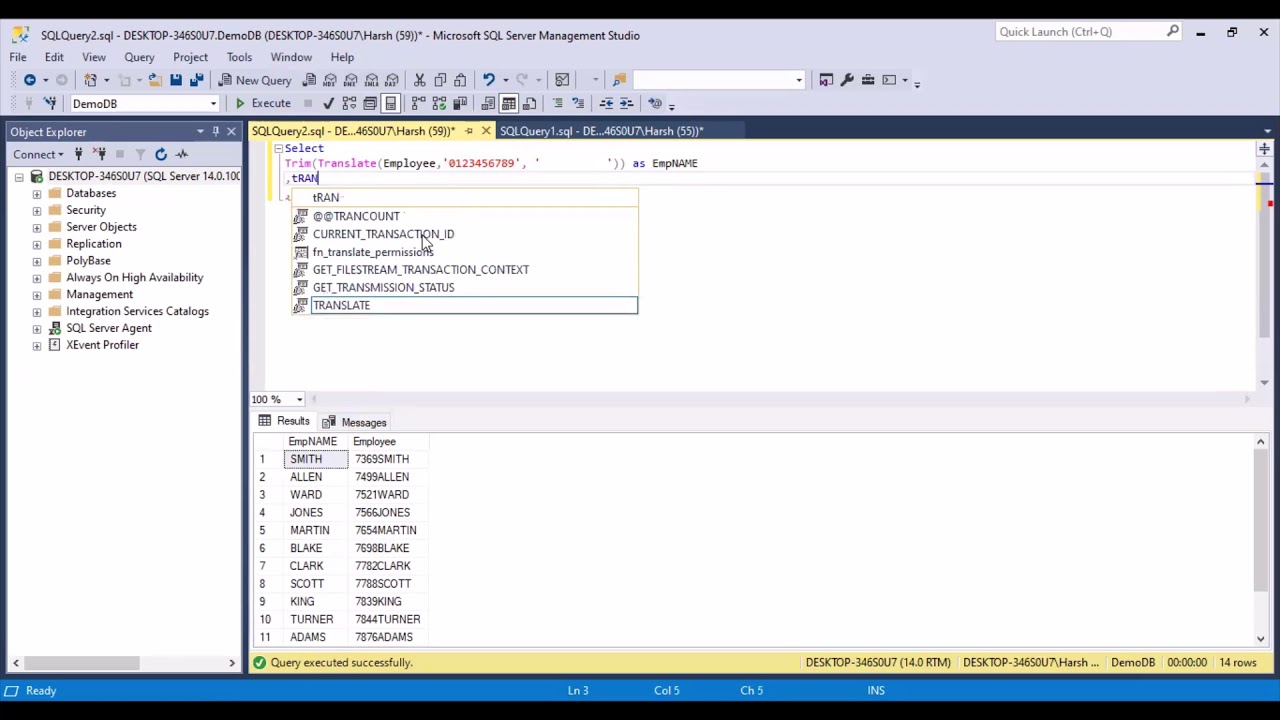This screenshot has width=1280, height=720.
Task: Open the Tools menu
Action: click(239, 57)
